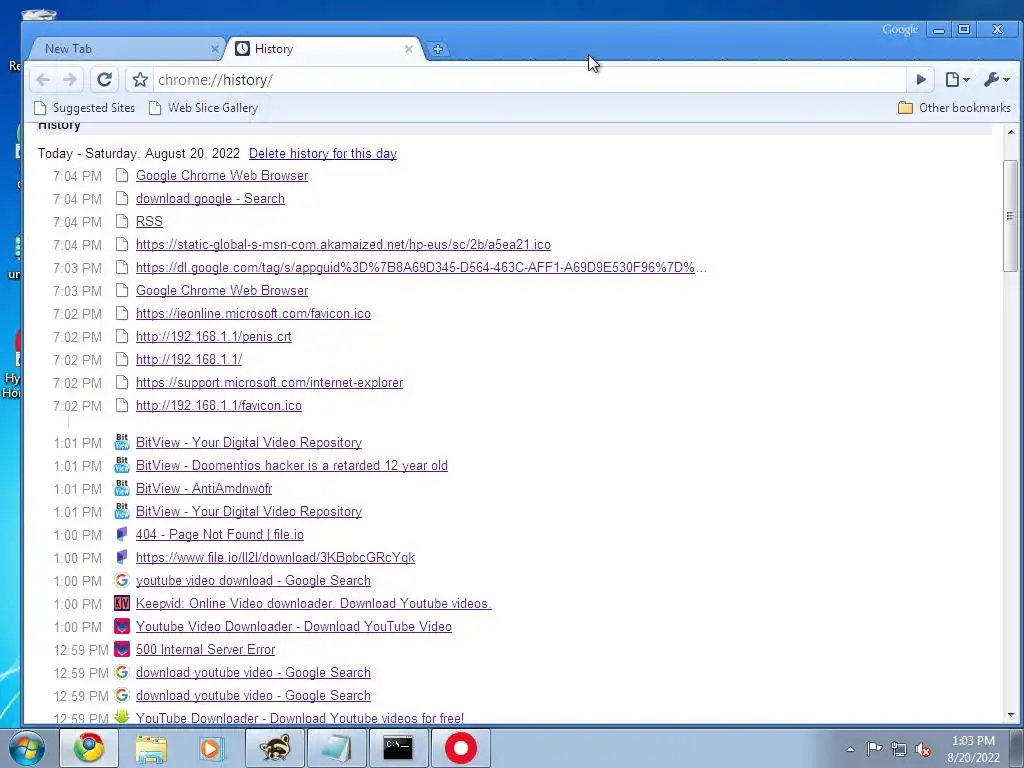Bookmark this page with the star icon
Viewport: 1024px width, 768px height.
click(140, 80)
